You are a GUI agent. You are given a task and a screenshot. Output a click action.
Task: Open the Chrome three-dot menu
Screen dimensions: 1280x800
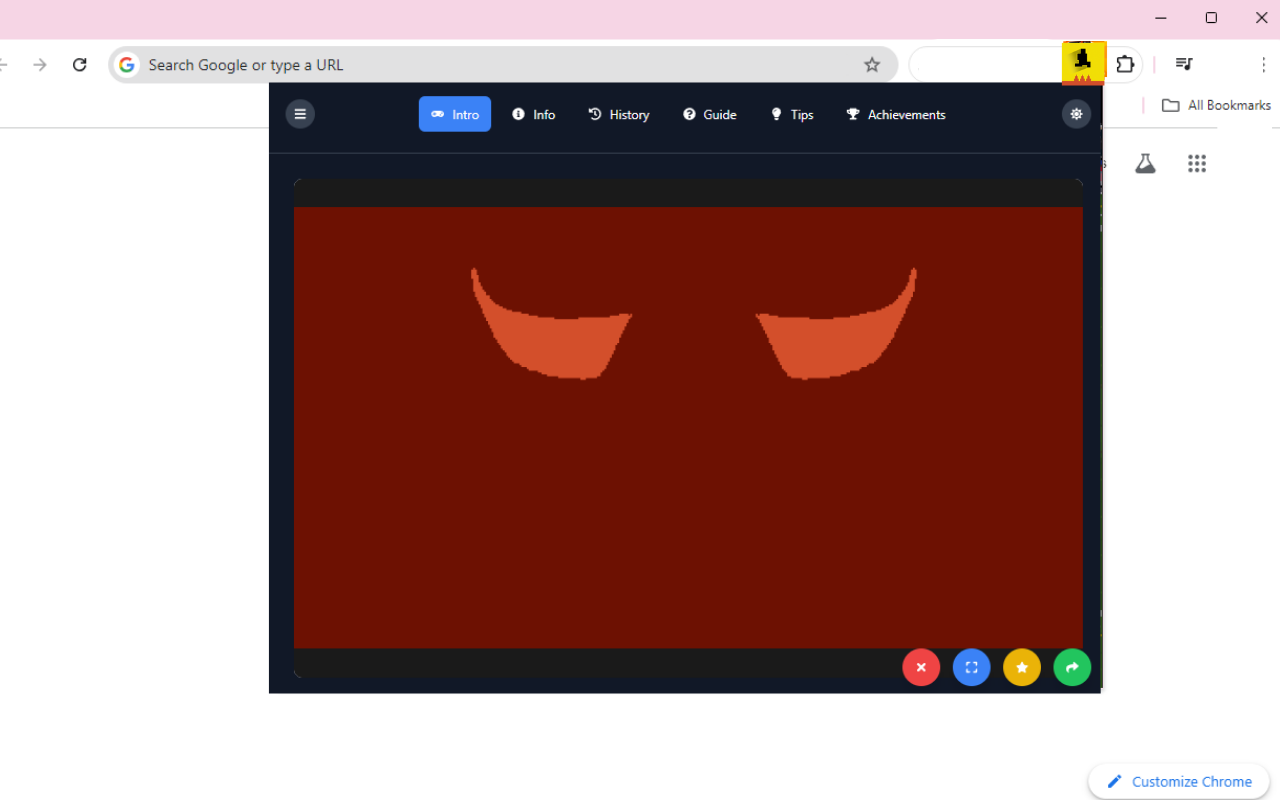pyautogui.click(x=1264, y=65)
